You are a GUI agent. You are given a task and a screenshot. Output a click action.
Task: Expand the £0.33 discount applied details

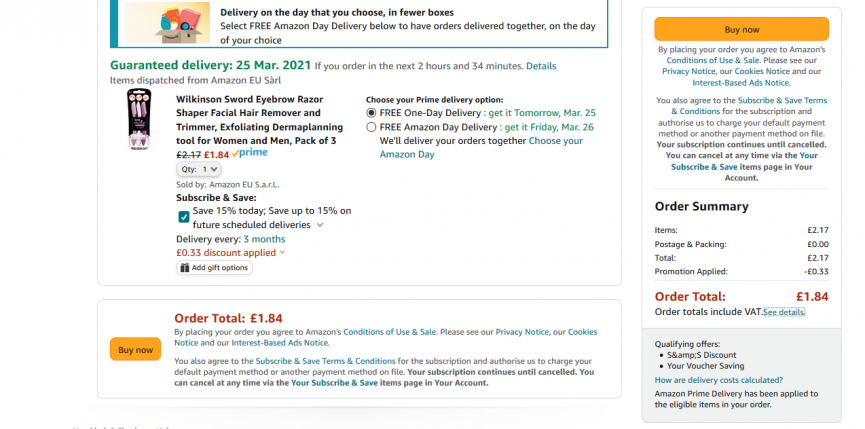click(283, 253)
